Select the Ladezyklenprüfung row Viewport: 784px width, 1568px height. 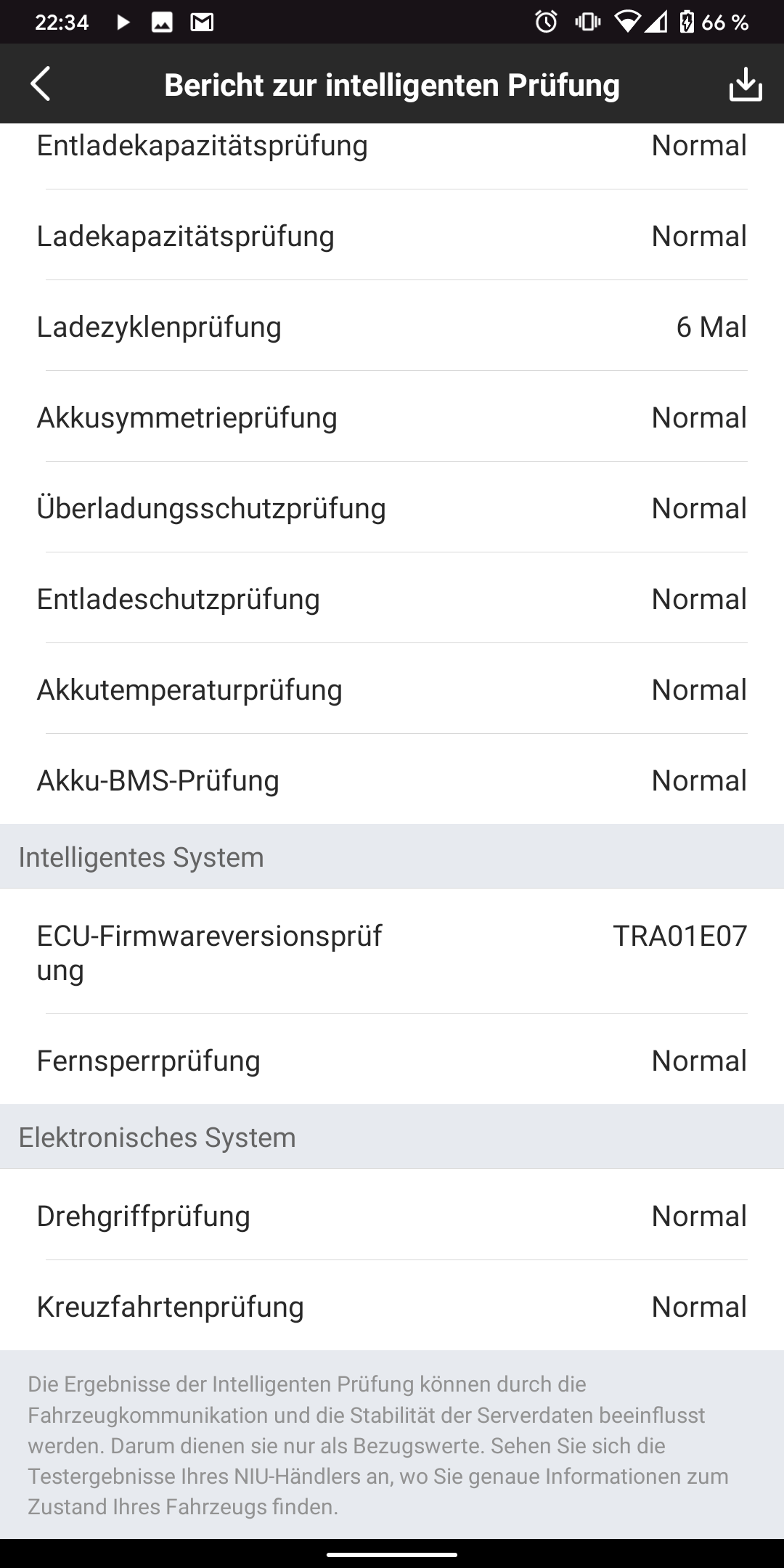[x=392, y=327]
